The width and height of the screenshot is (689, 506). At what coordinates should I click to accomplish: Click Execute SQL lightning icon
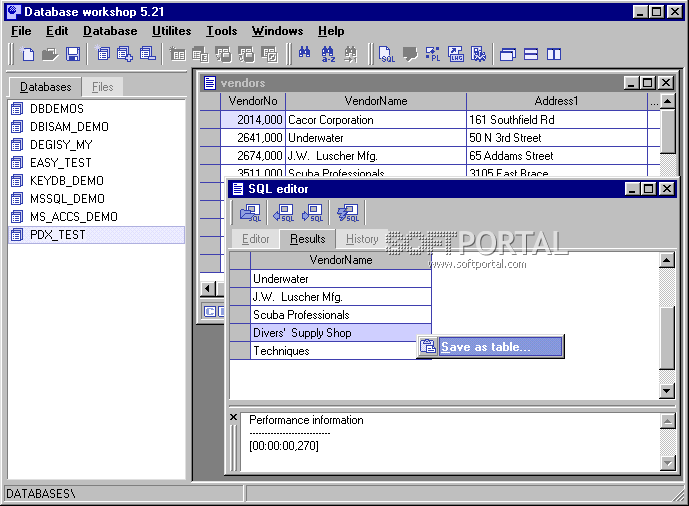pyautogui.click(x=348, y=213)
